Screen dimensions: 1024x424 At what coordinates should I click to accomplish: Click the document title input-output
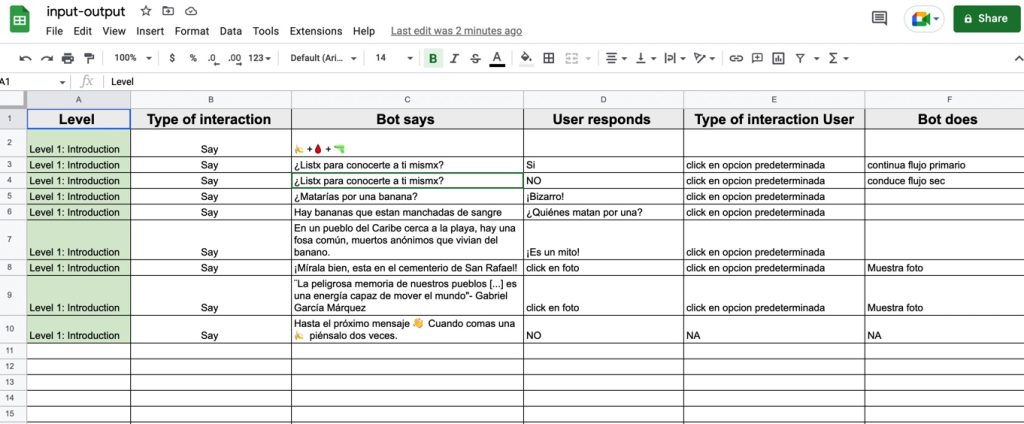click(x=86, y=11)
